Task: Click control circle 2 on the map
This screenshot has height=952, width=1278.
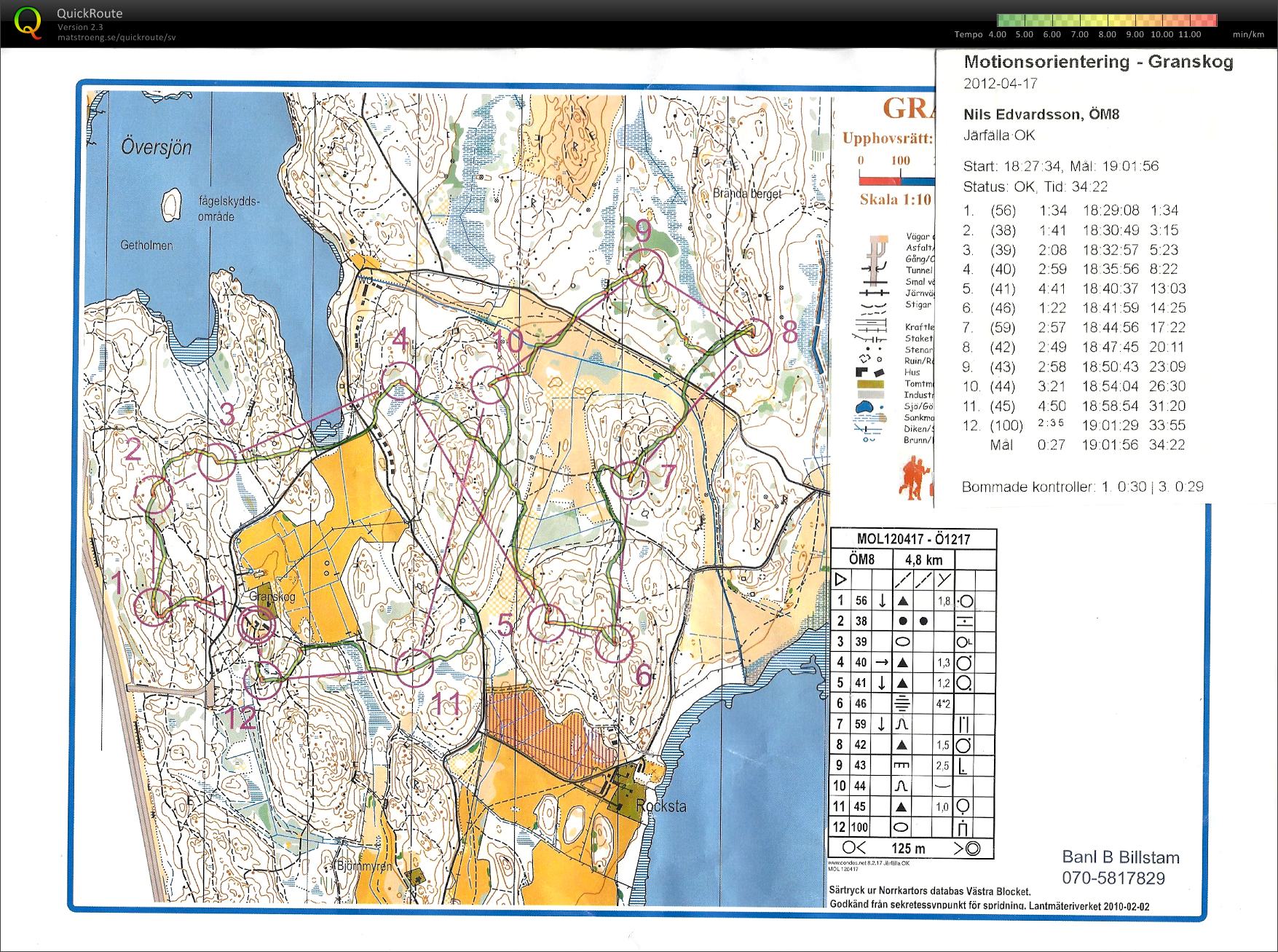Action: click(154, 495)
